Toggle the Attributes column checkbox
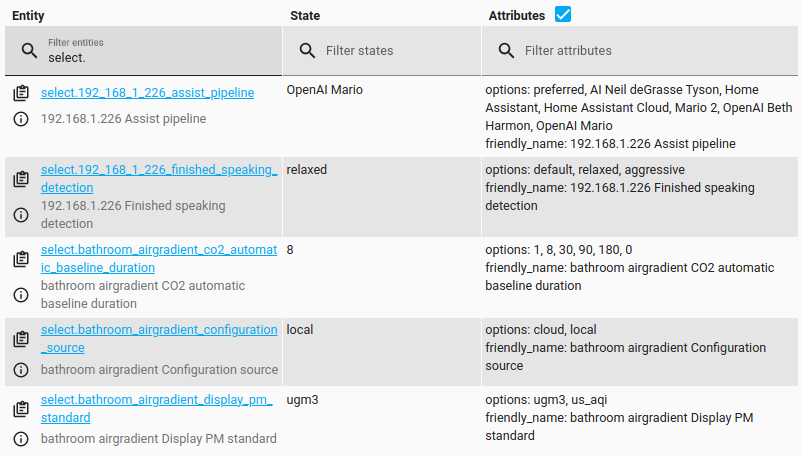Viewport: 802px width, 456px height. point(563,15)
